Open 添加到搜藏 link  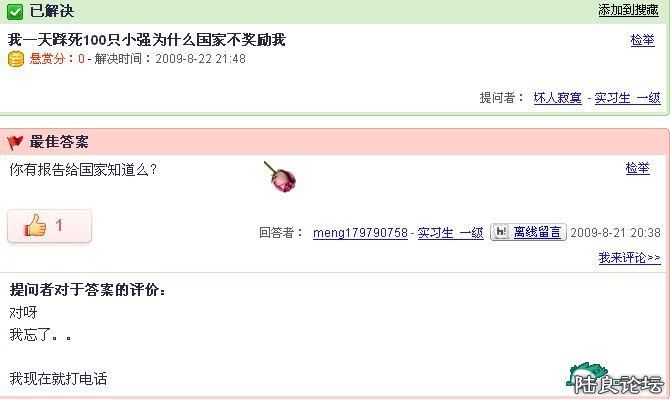[x=628, y=10]
